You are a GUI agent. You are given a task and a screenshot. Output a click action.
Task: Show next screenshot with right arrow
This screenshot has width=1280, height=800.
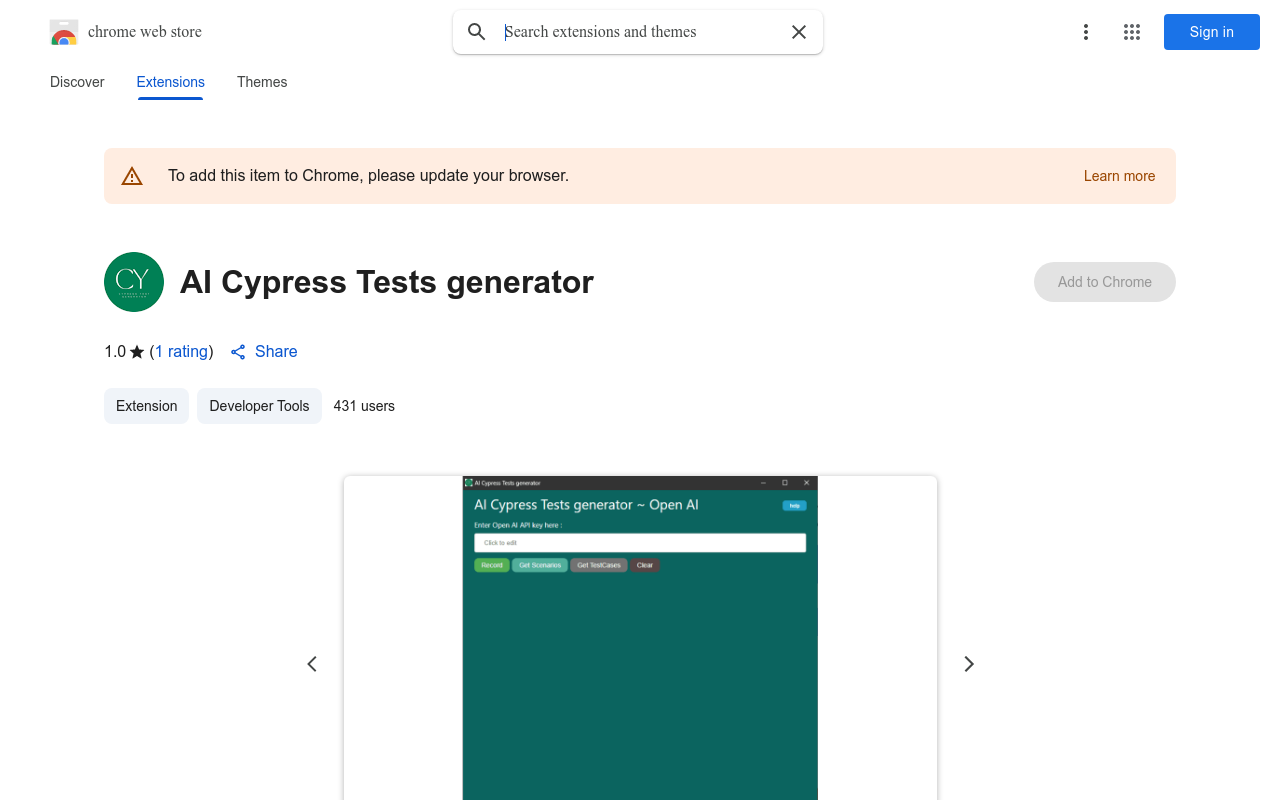point(968,664)
